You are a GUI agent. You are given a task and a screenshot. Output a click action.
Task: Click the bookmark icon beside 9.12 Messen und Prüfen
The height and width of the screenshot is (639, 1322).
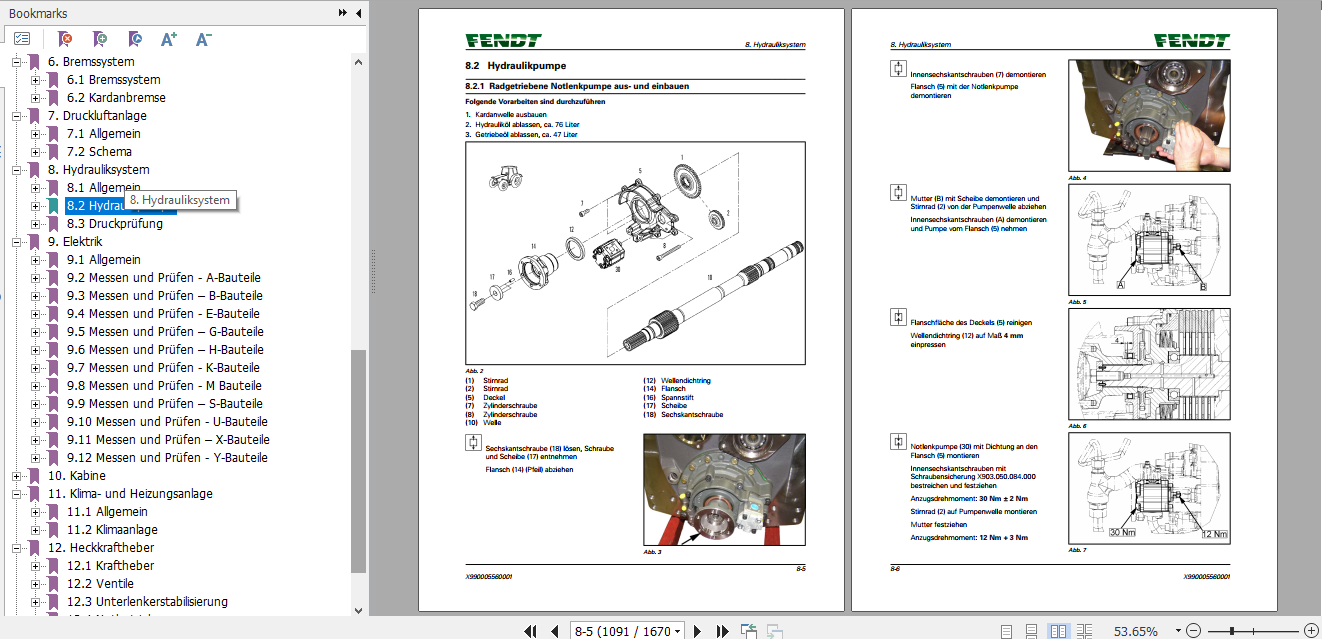(x=53, y=458)
